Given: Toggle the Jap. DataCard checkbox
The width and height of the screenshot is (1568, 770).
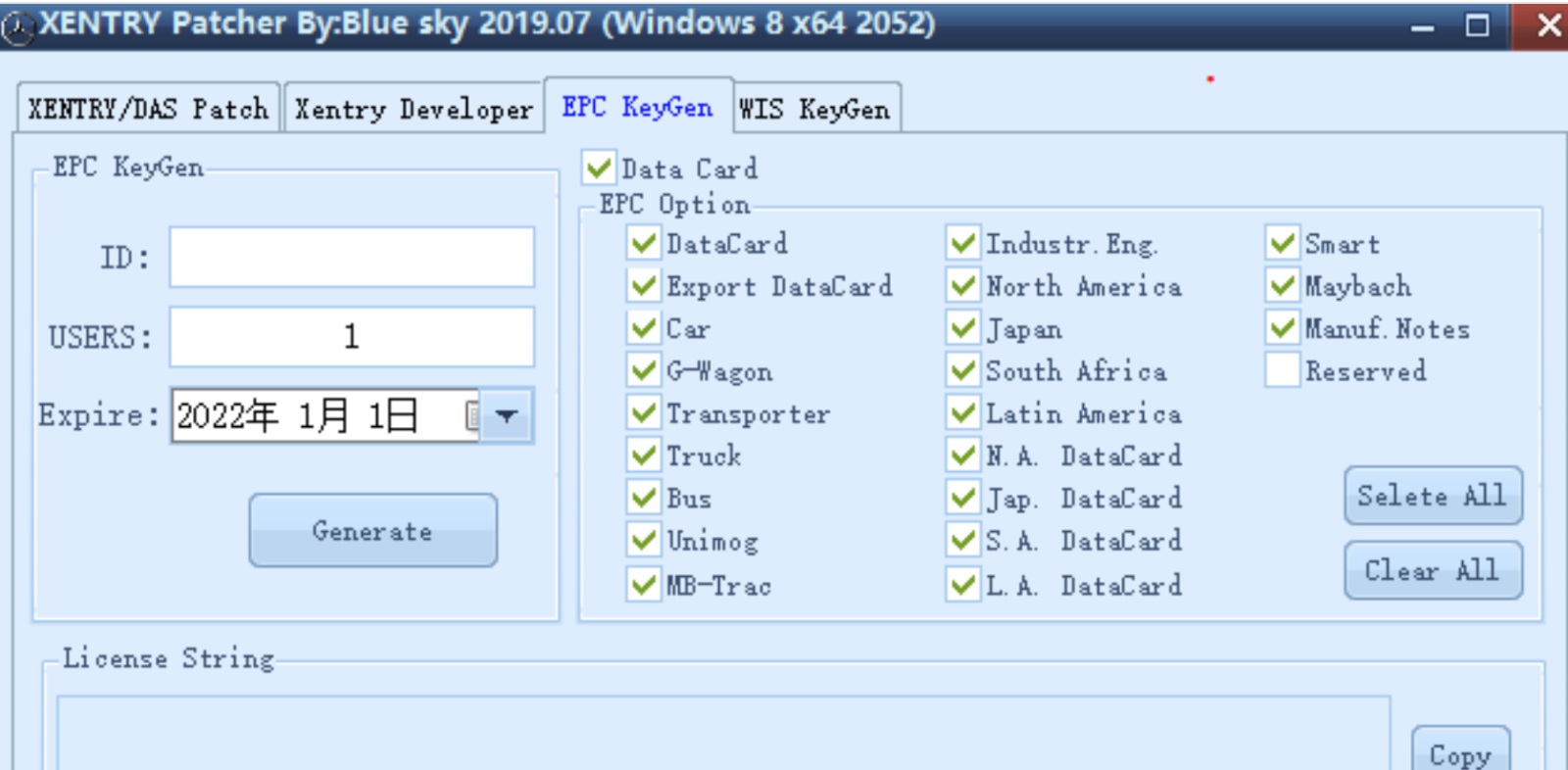Looking at the screenshot, I should coord(962,498).
